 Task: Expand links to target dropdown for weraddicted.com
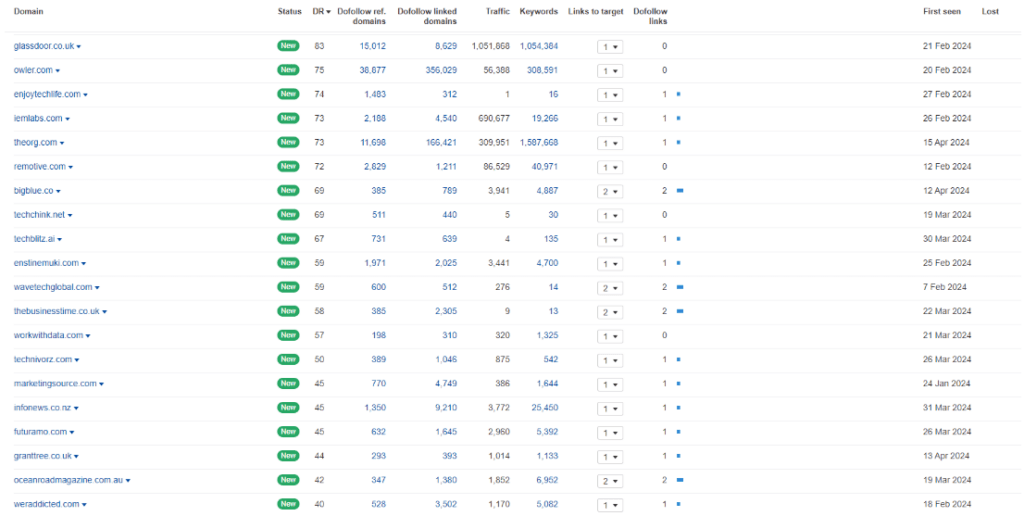610,506
